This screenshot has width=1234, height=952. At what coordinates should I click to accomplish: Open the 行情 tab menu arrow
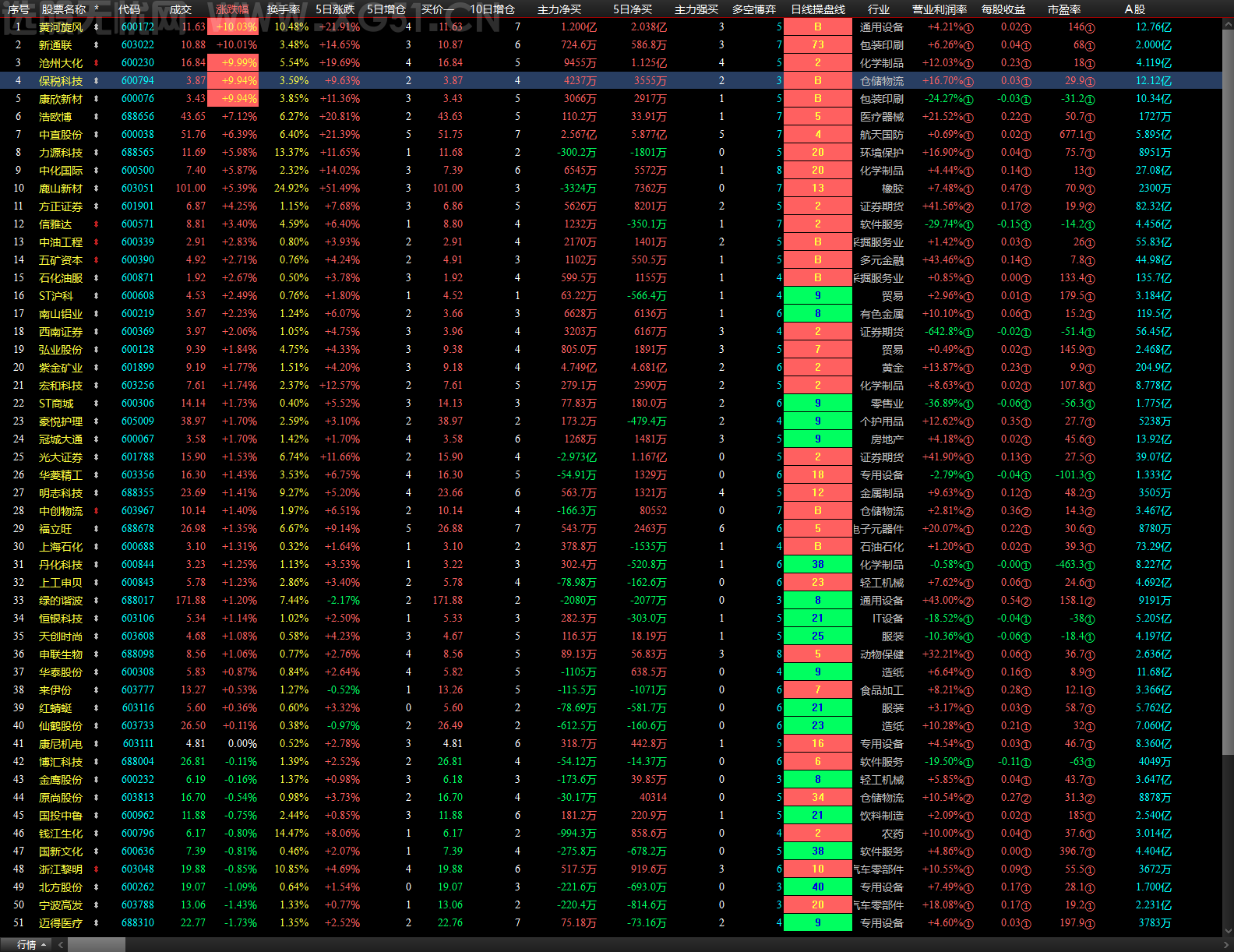[x=44, y=945]
